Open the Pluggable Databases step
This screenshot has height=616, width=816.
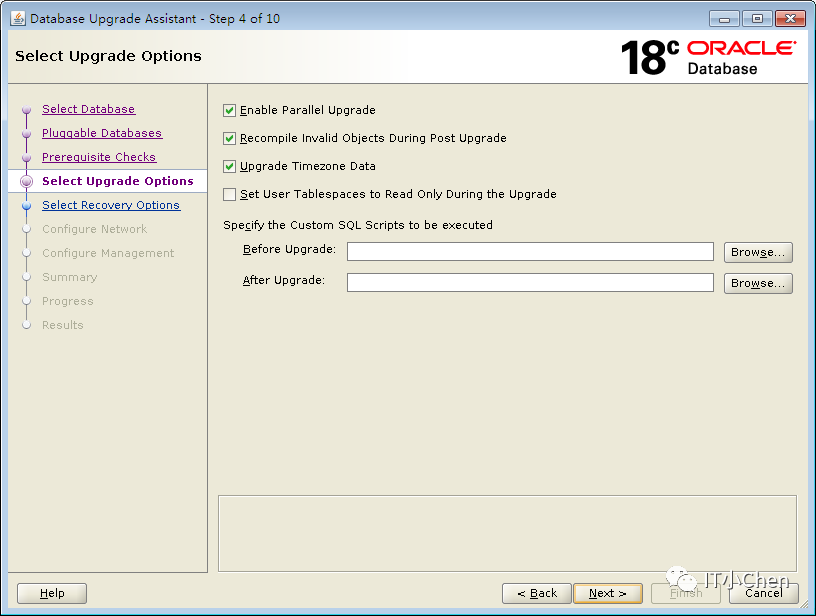click(x=102, y=133)
